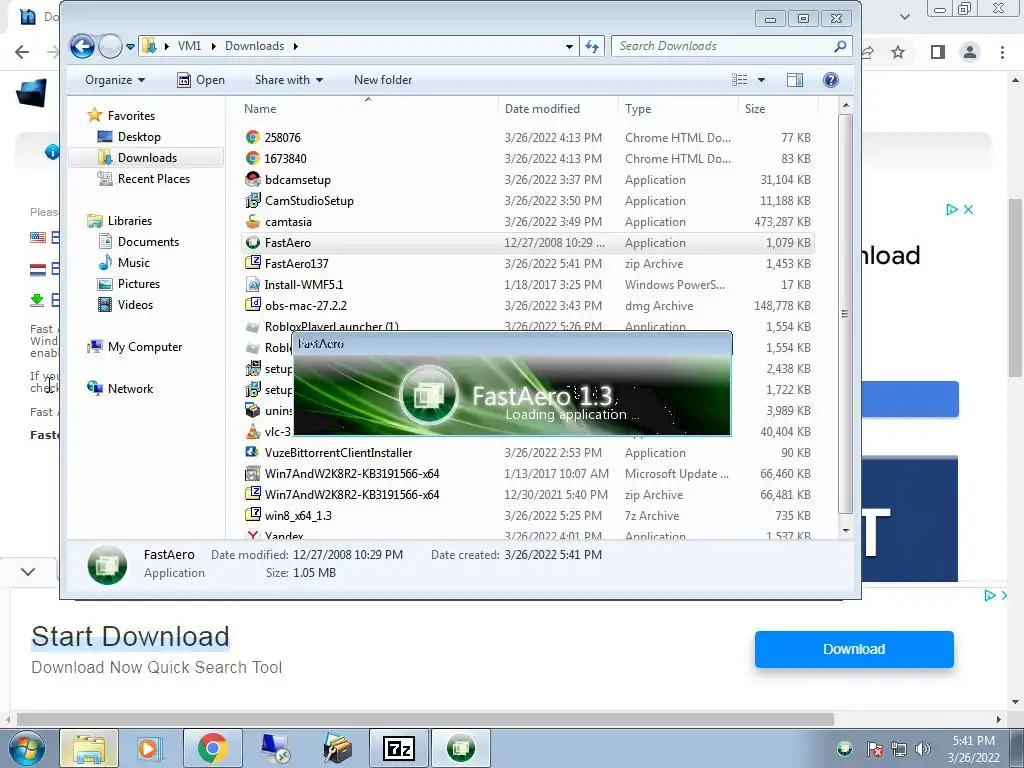Click the RobloxPlayerLauncher (1) file name
The width and height of the screenshot is (1024, 768).
click(x=331, y=327)
